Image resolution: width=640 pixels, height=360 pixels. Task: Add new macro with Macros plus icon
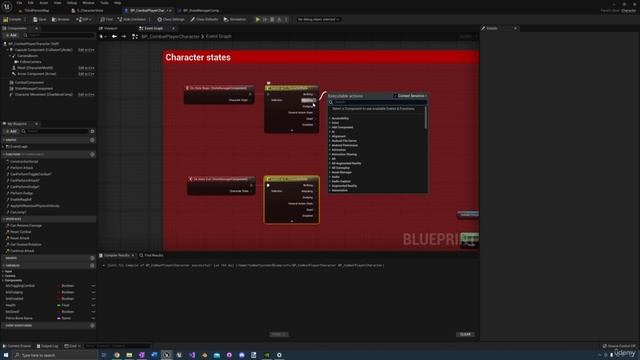coord(92,258)
